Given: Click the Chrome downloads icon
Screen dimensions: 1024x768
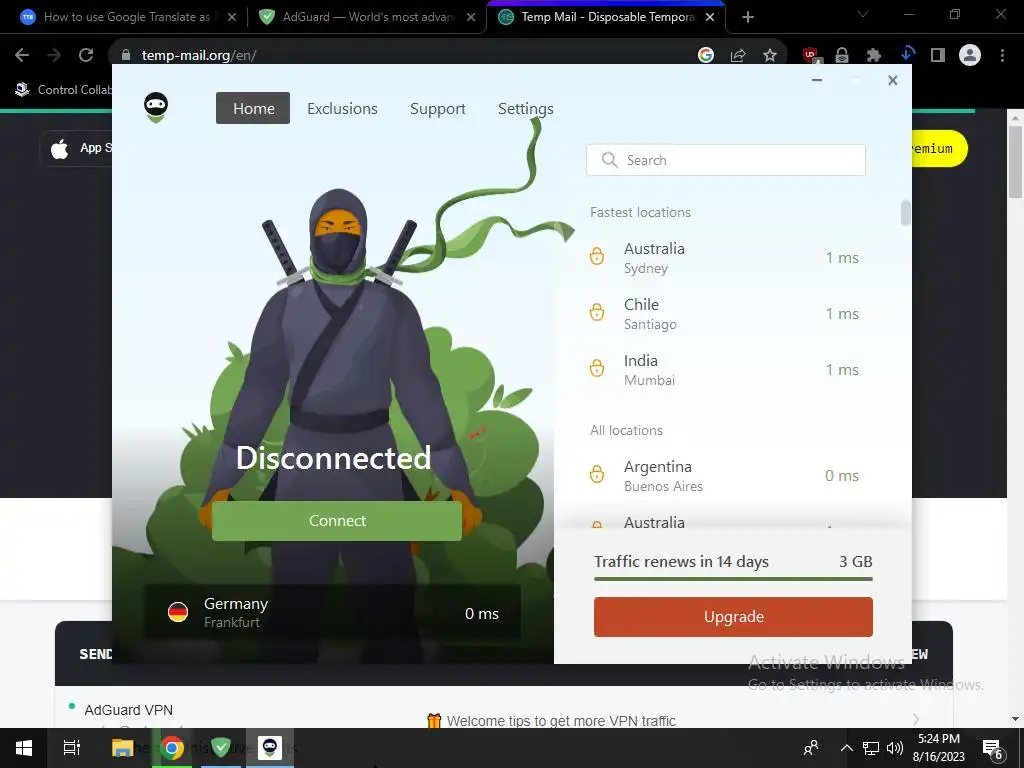Looking at the screenshot, I should point(906,54).
